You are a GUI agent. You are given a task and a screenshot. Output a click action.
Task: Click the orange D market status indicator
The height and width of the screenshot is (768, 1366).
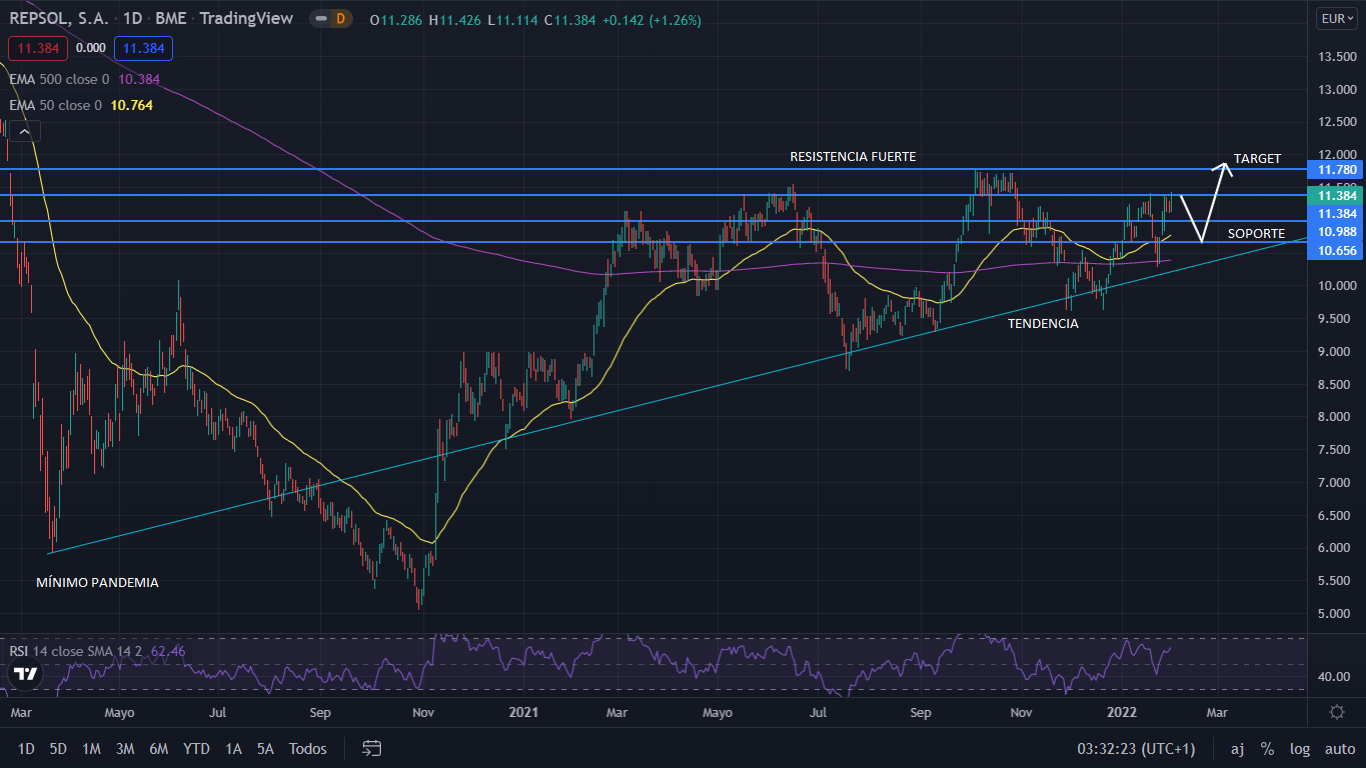pyautogui.click(x=340, y=19)
